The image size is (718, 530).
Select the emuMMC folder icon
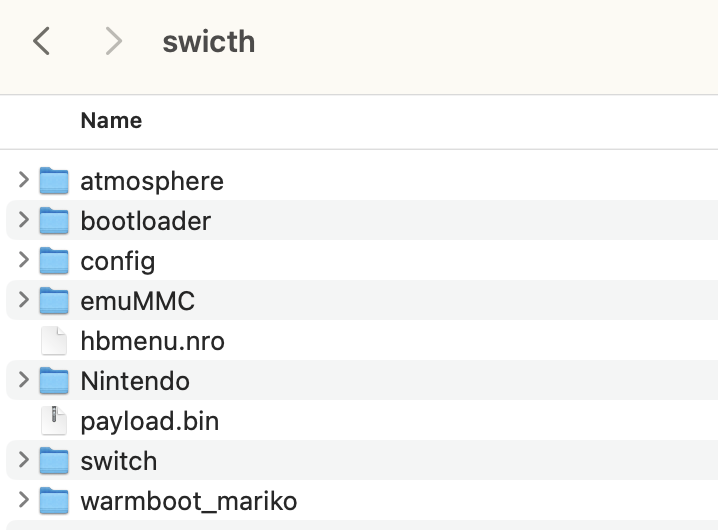point(54,301)
